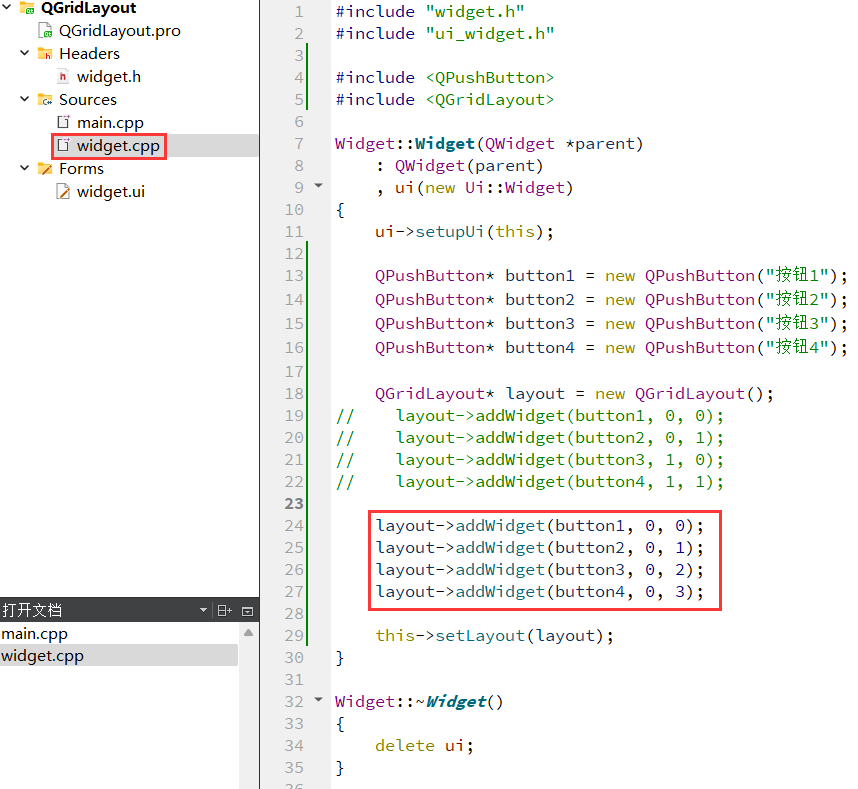The image size is (858, 789).
Task: Click line number 23 in the gutter
Action: tap(294, 503)
